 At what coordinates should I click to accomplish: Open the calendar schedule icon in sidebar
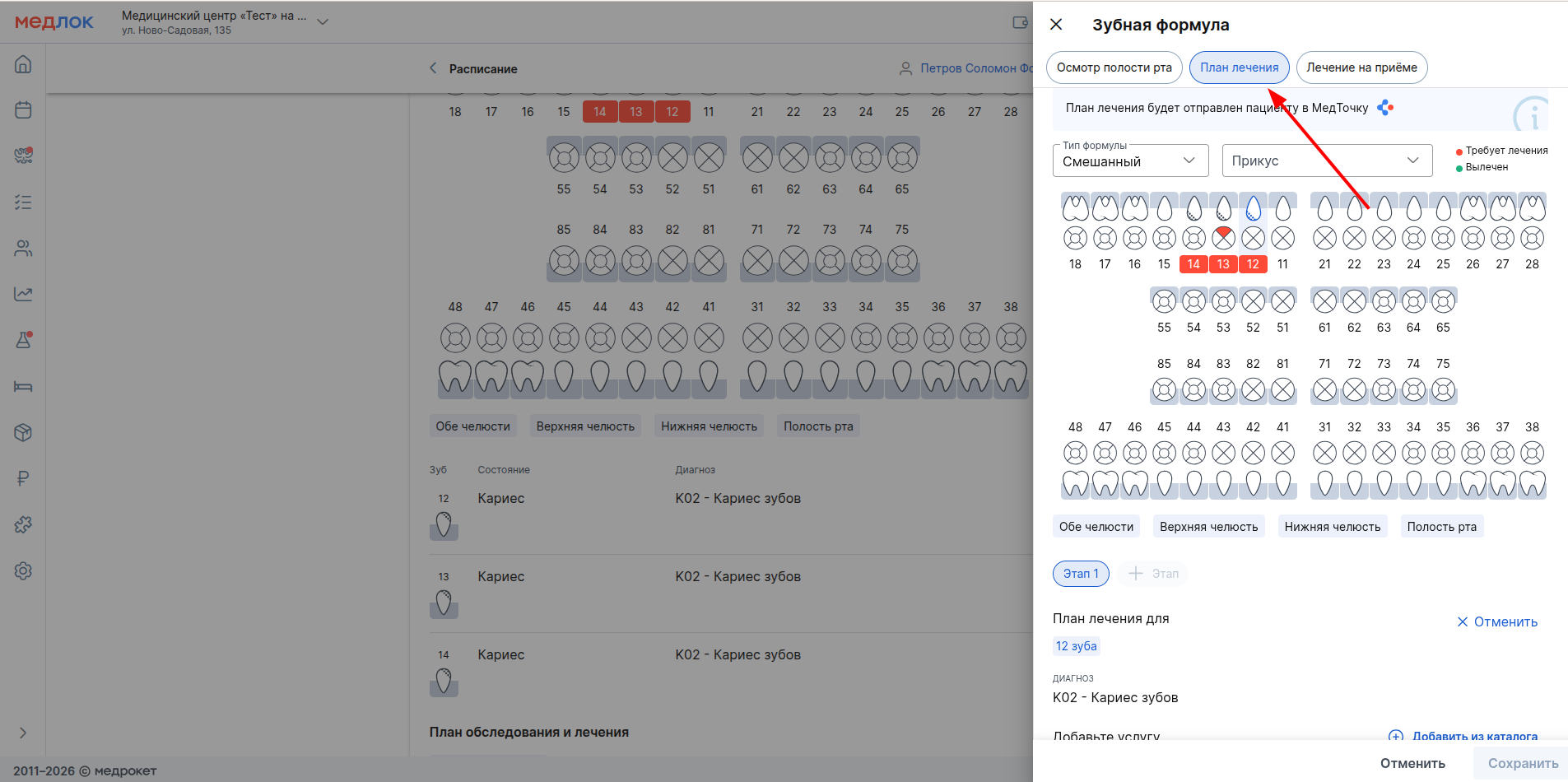23,110
